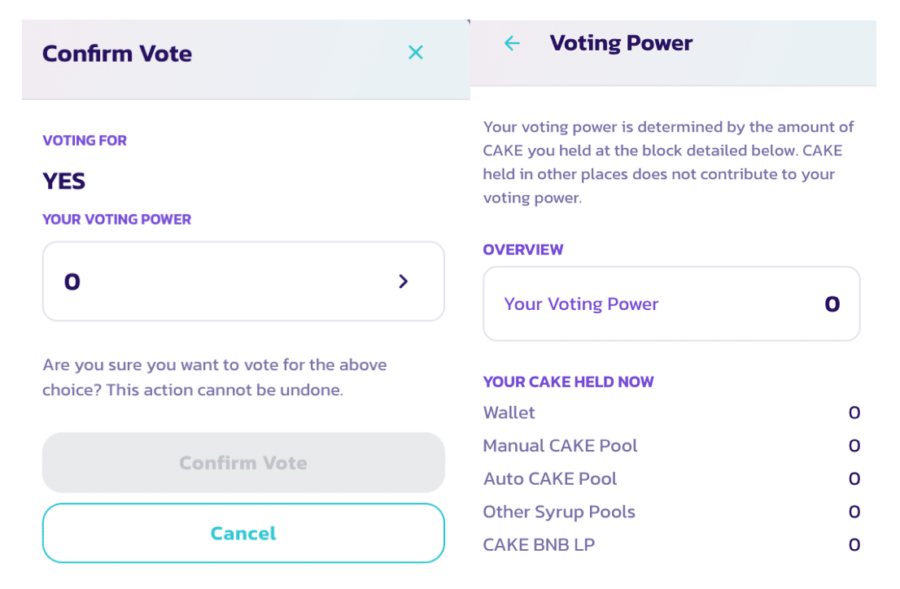Click the back arrow on Voting Power
The width and height of the screenshot is (900, 589).
(x=512, y=43)
